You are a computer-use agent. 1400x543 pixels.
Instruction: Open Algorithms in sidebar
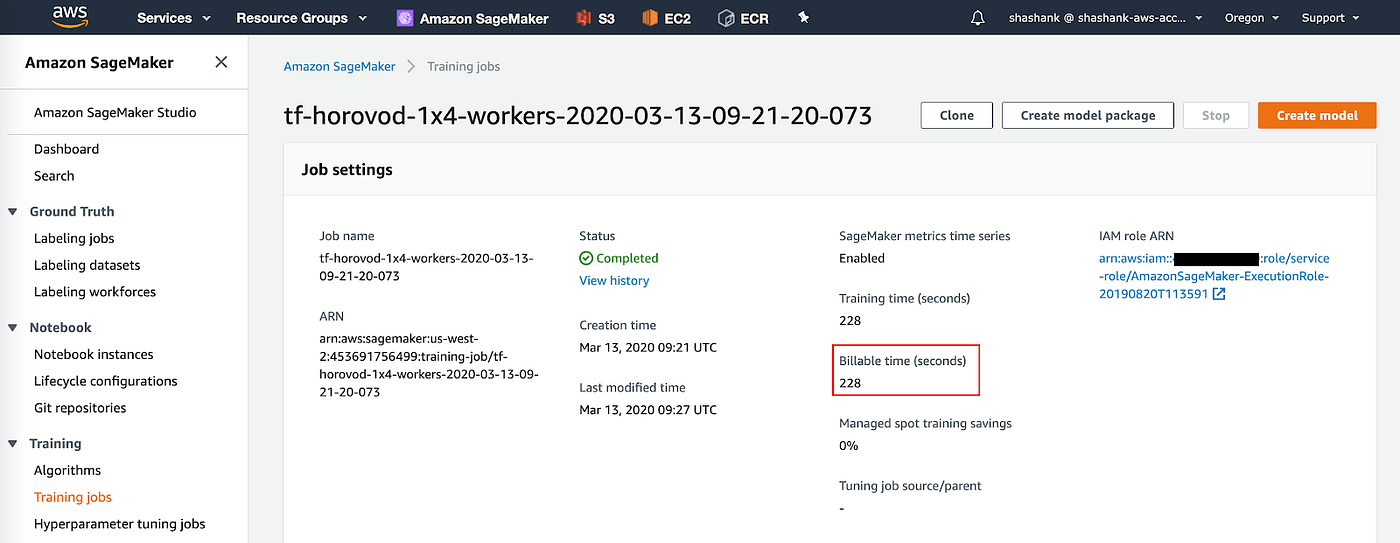click(68, 471)
